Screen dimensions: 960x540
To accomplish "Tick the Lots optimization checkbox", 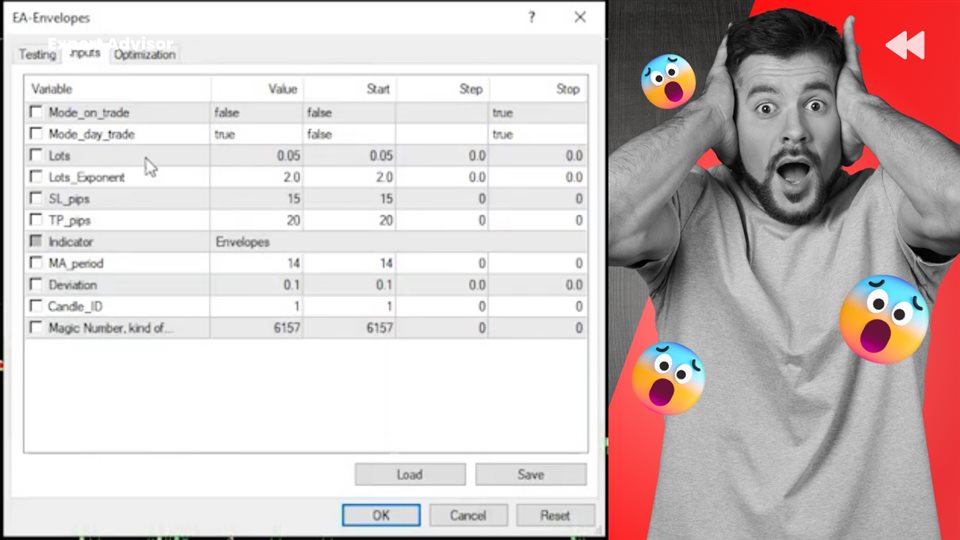I will (37, 156).
